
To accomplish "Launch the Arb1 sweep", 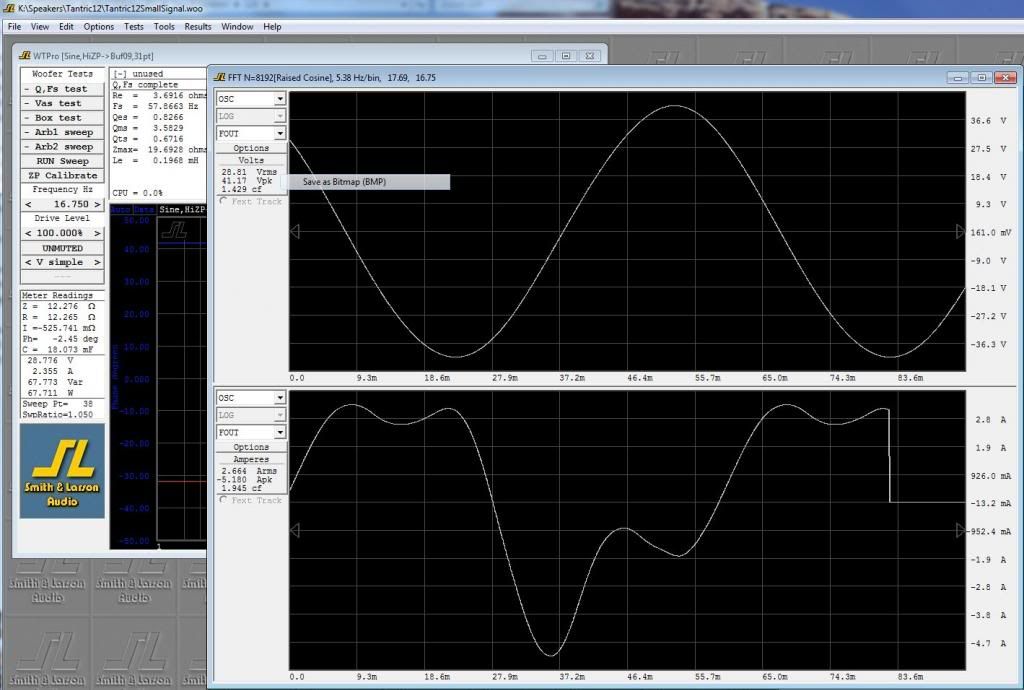I will coord(62,132).
